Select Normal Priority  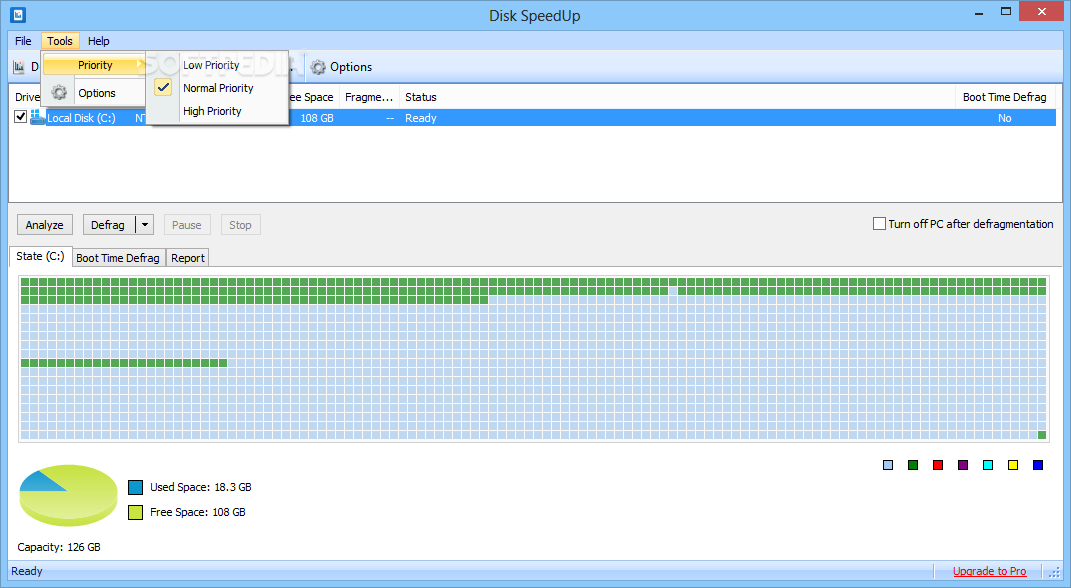[x=218, y=88]
